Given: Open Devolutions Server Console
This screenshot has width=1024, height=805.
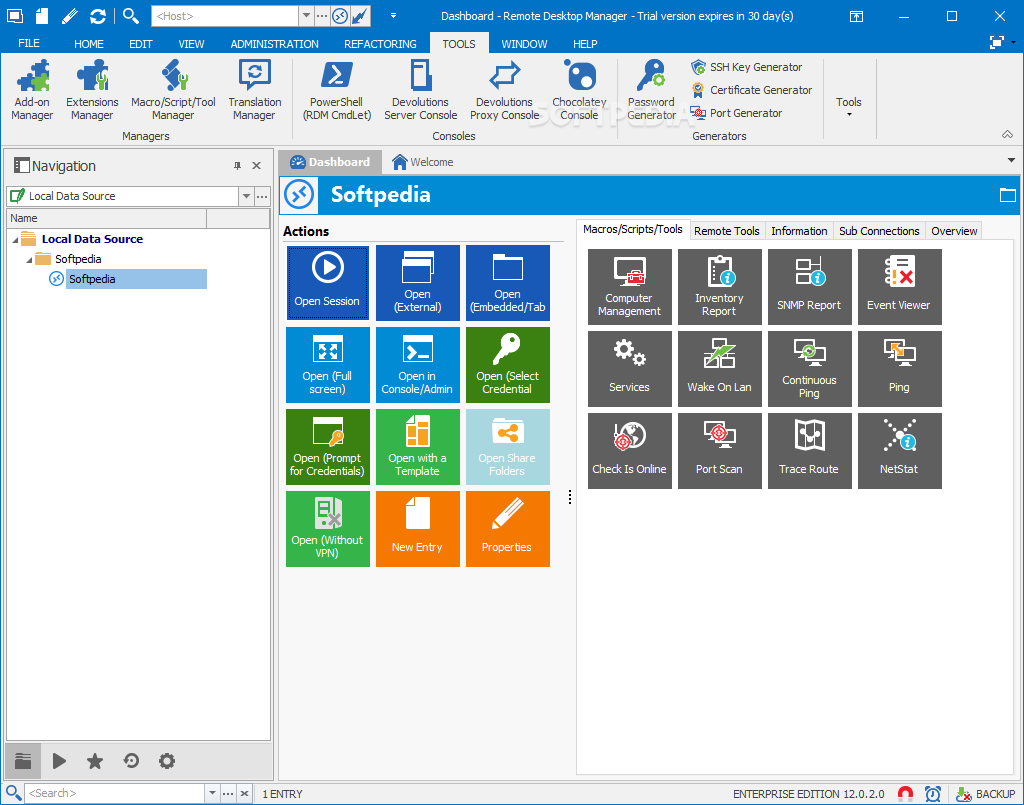Looking at the screenshot, I should pos(421,90).
